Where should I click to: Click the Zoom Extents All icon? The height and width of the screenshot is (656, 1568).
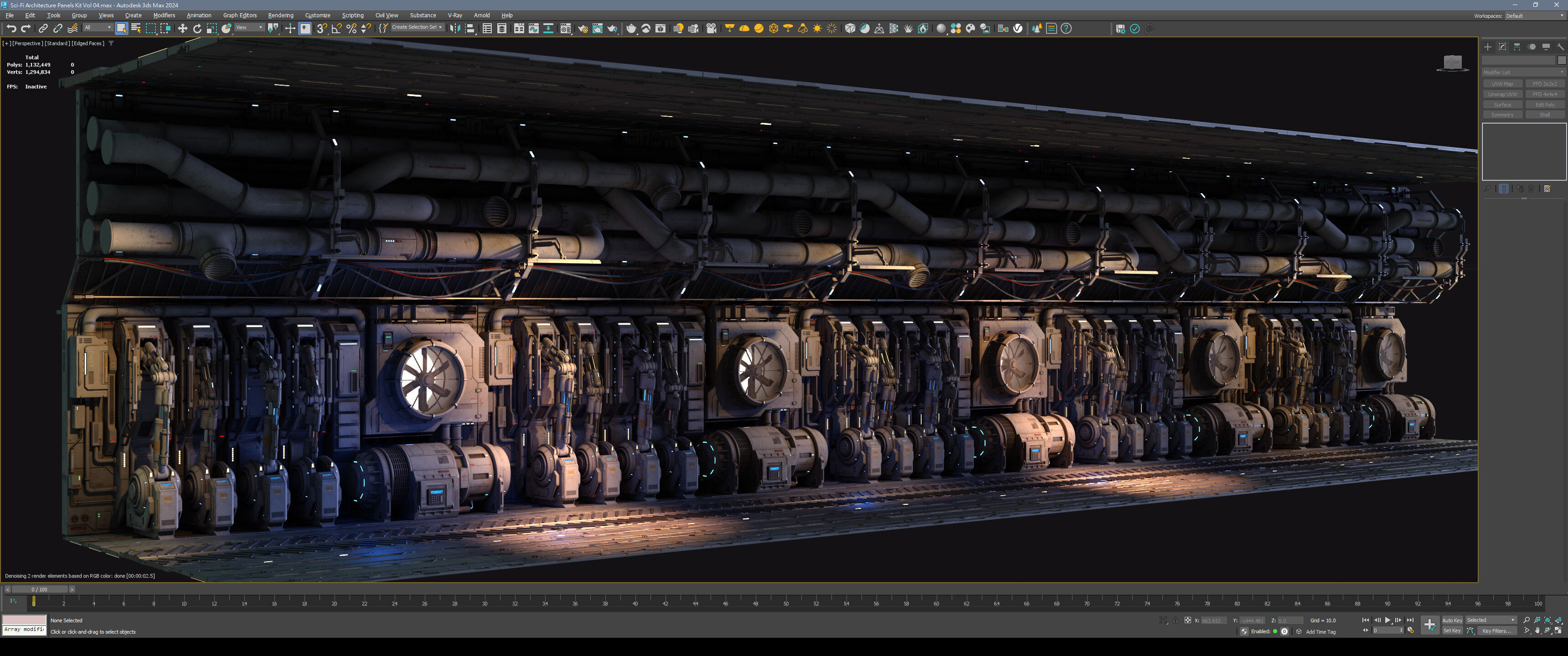(x=1558, y=620)
